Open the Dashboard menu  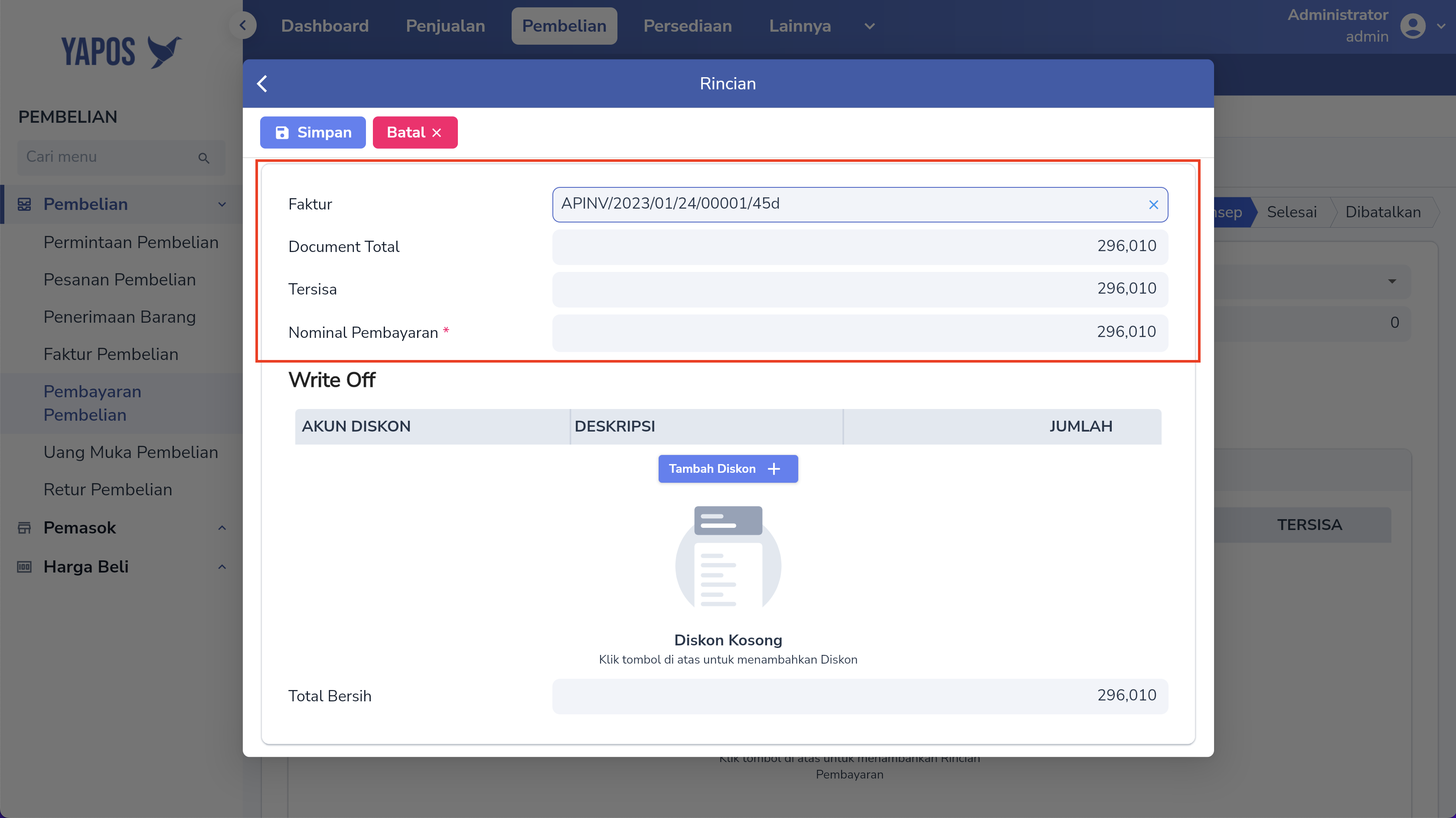click(325, 26)
